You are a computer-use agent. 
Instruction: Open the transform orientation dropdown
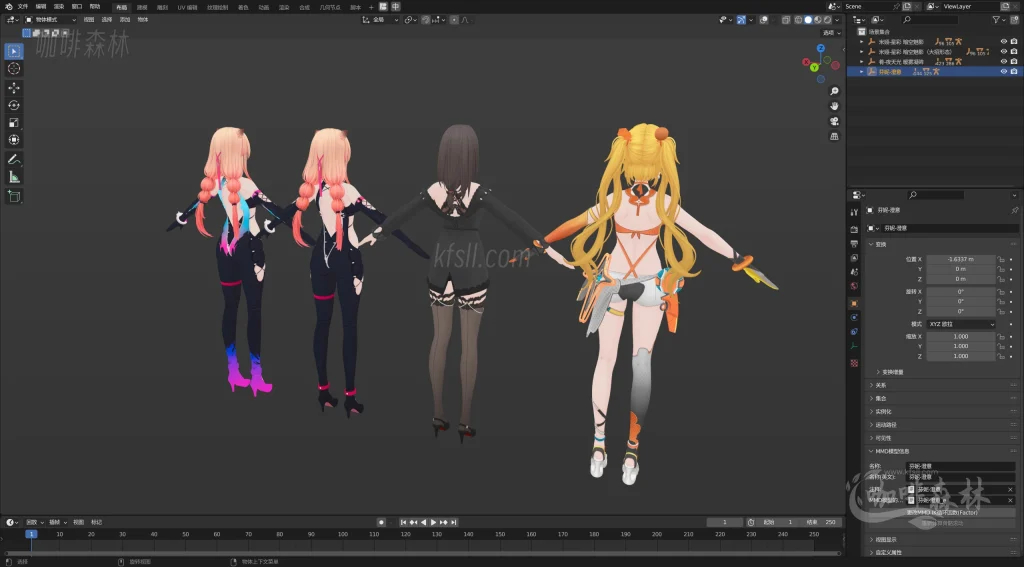[380, 20]
